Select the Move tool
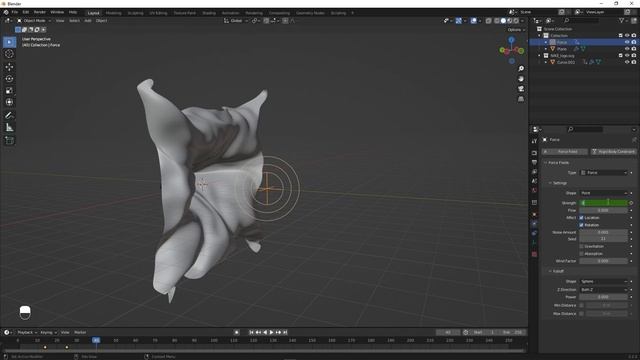The height and width of the screenshot is (360, 640). click(x=9, y=67)
